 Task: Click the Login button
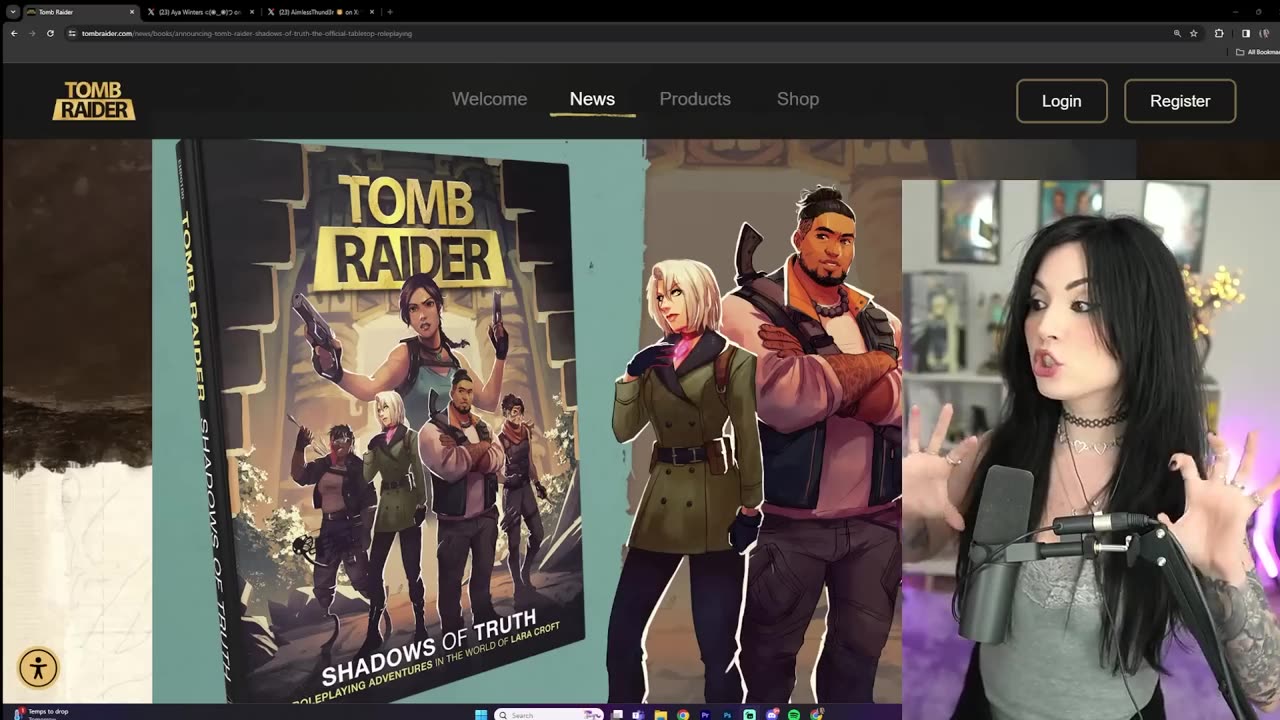(x=1061, y=101)
